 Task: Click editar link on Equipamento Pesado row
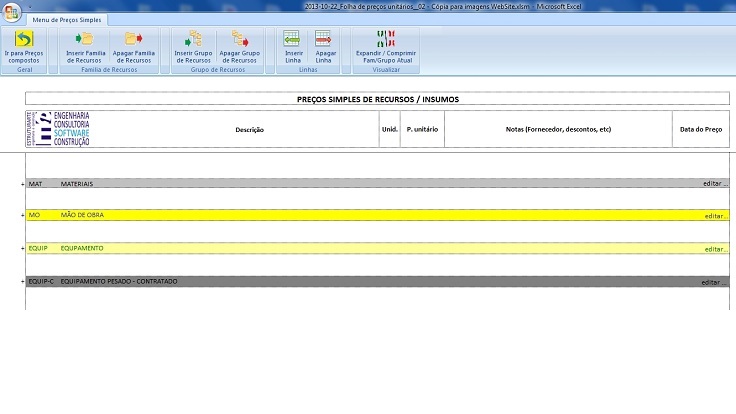coord(714,282)
